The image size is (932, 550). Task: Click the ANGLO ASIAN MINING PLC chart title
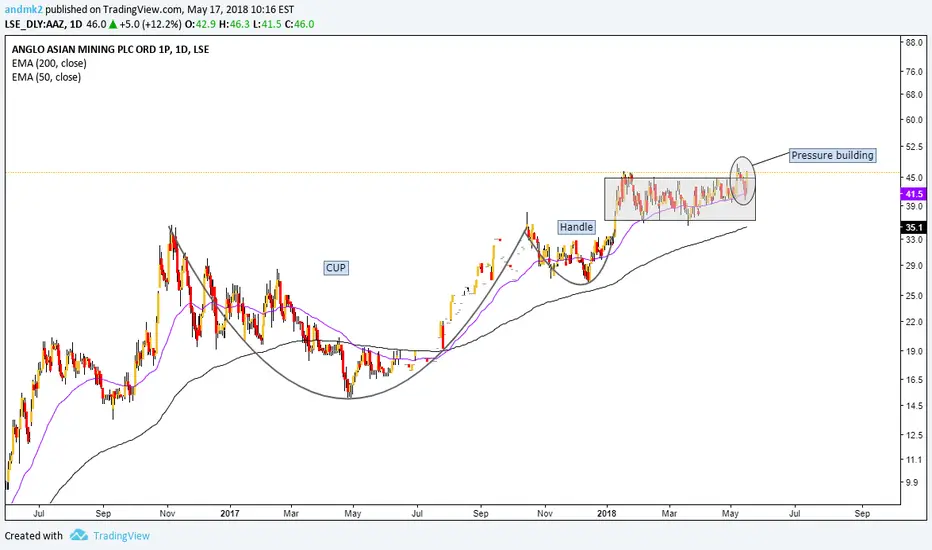(111, 49)
